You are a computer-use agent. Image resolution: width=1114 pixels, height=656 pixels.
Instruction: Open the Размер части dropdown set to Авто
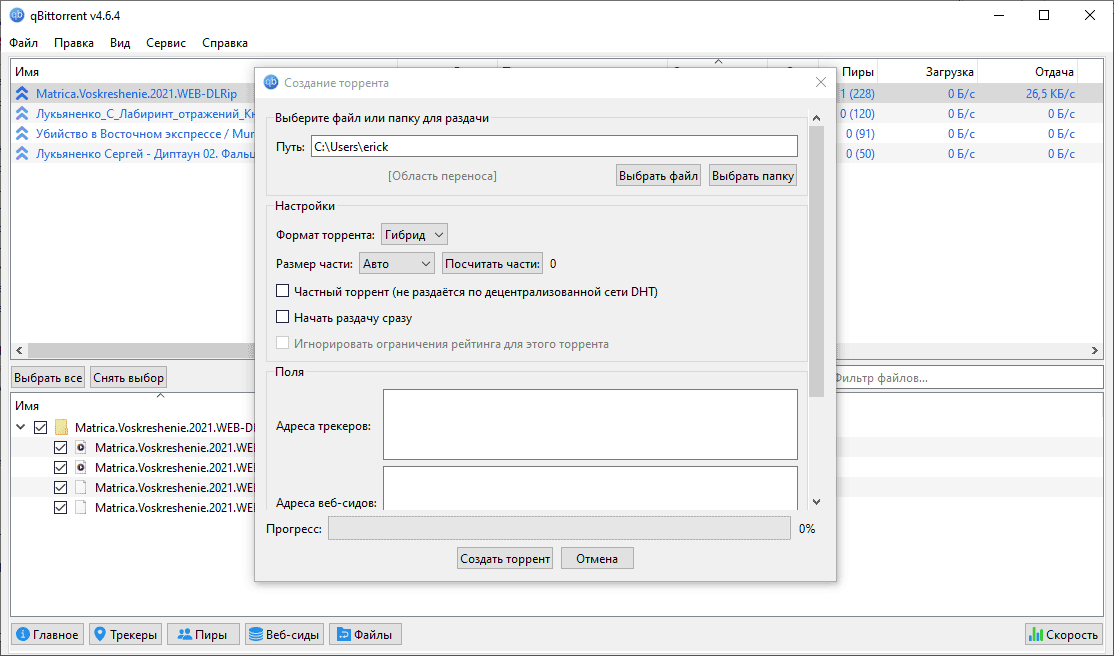pyautogui.click(x=396, y=264)
